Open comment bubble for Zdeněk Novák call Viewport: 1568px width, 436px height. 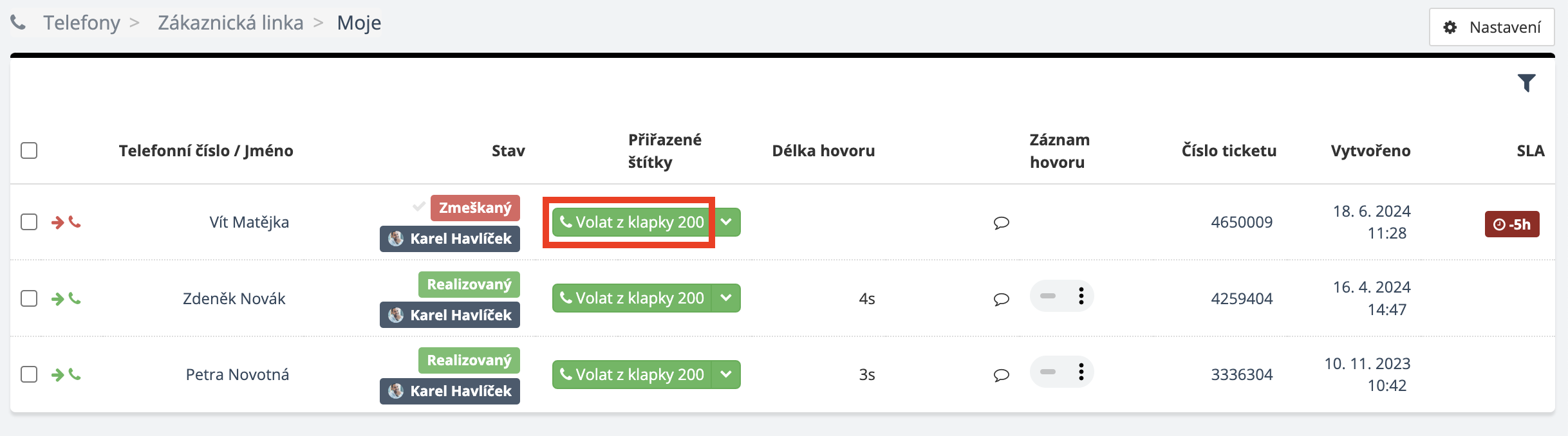pos(1001,299)
